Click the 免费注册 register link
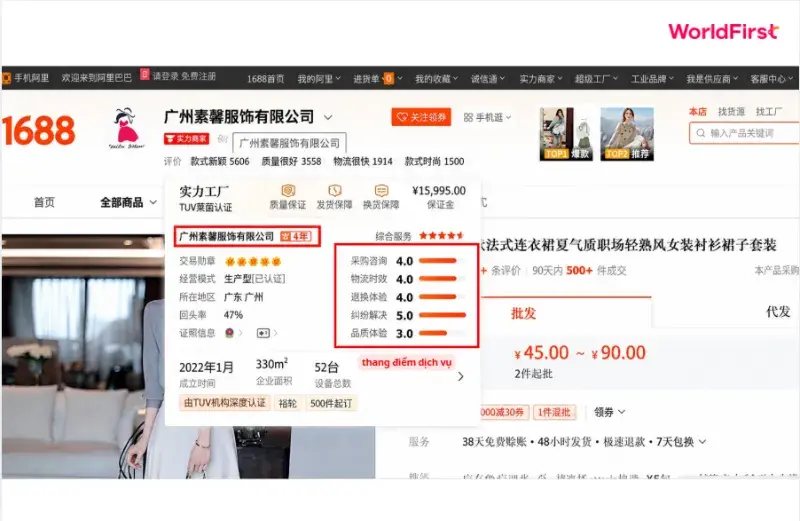The image size is (800, 521). click(x=198, y=76)
